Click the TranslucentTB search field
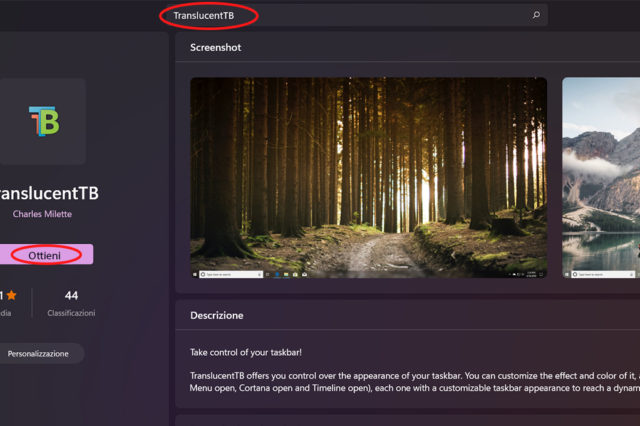 point(355,15)
